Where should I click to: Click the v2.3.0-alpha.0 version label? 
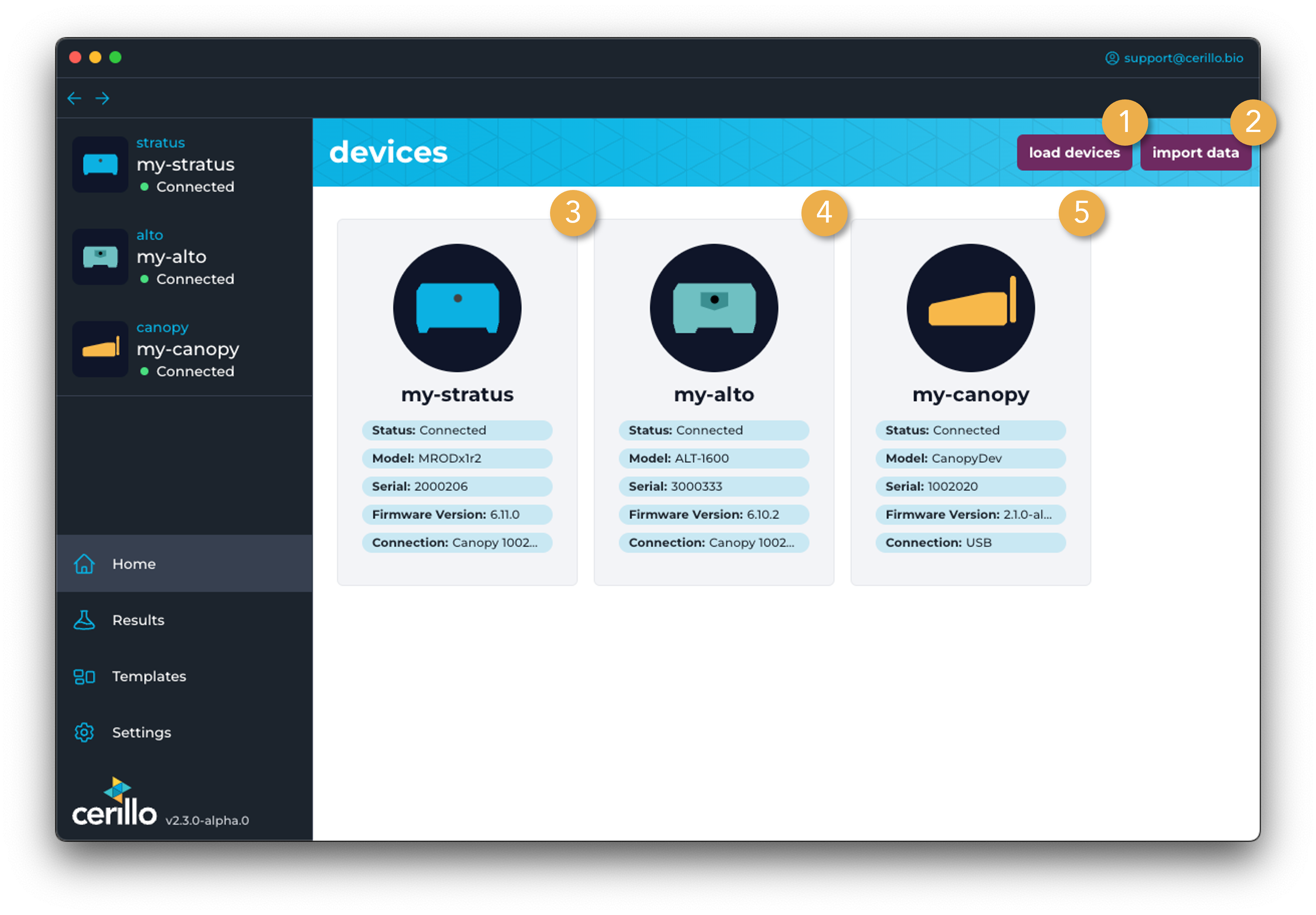click(x=207, y=820)
